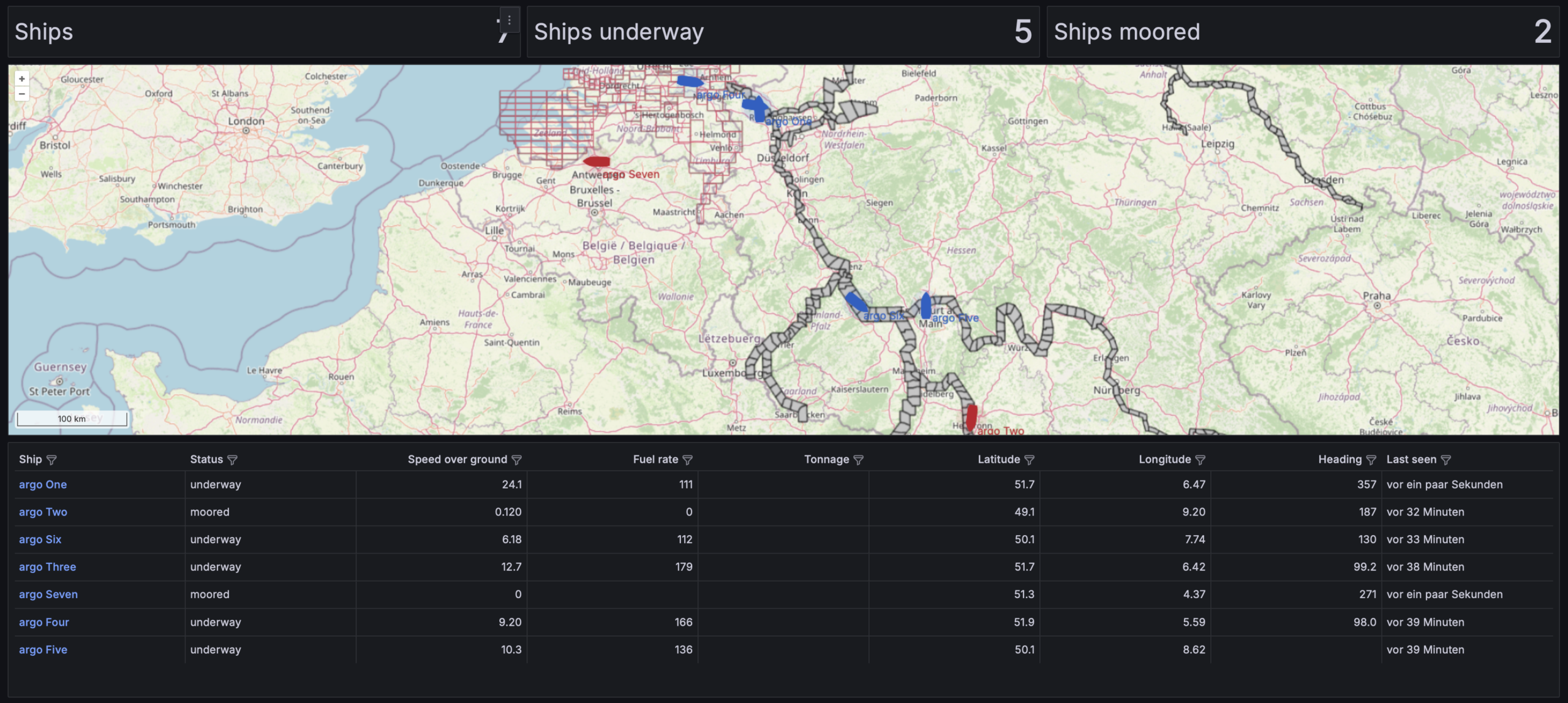Open the argo Three ship link

point(48,568)
